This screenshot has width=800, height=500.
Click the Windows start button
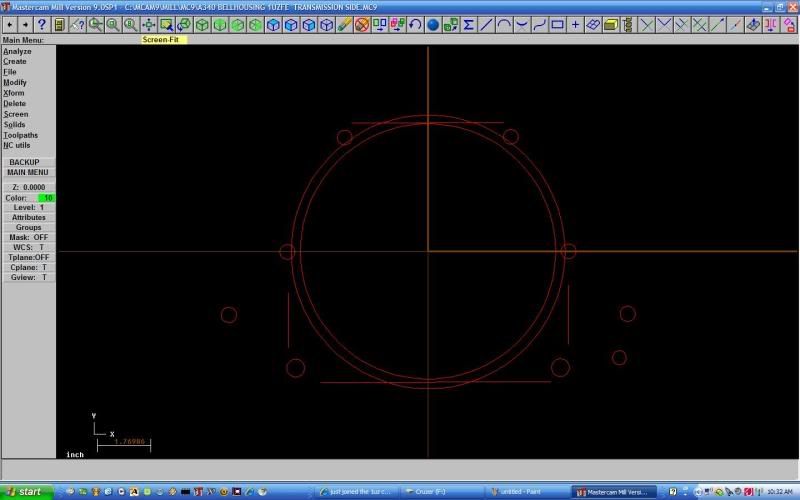click(x=27, y=492)
